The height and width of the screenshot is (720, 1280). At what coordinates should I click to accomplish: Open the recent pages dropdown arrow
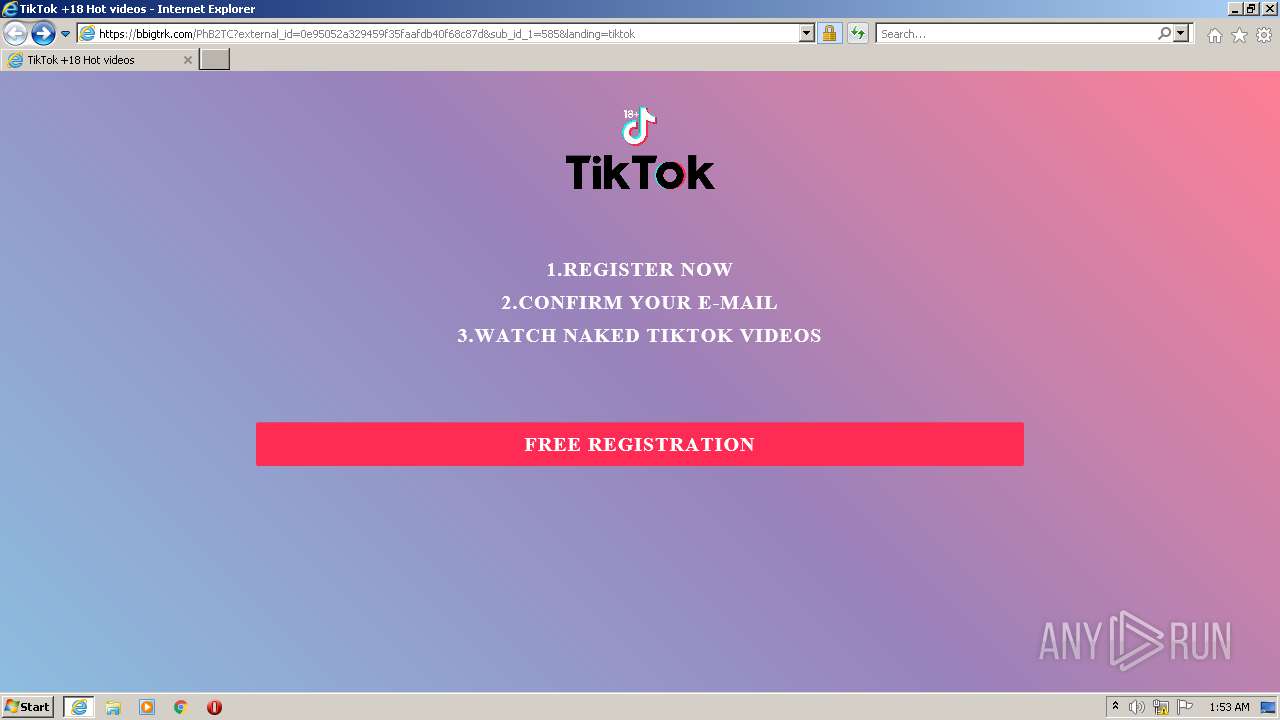pos(65,34)
